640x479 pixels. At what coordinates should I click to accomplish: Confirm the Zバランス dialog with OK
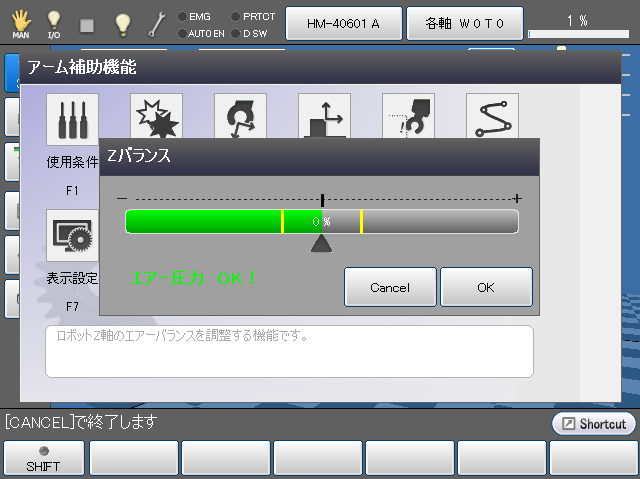(x=486, y=287)
